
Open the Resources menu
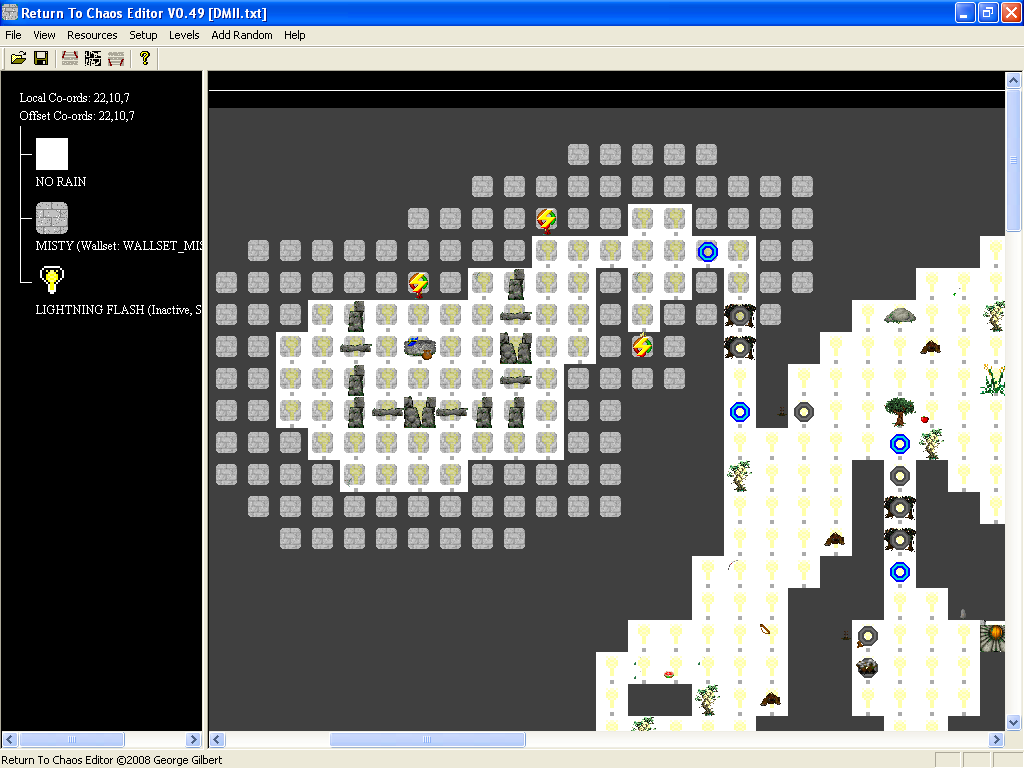coord(92,35)
